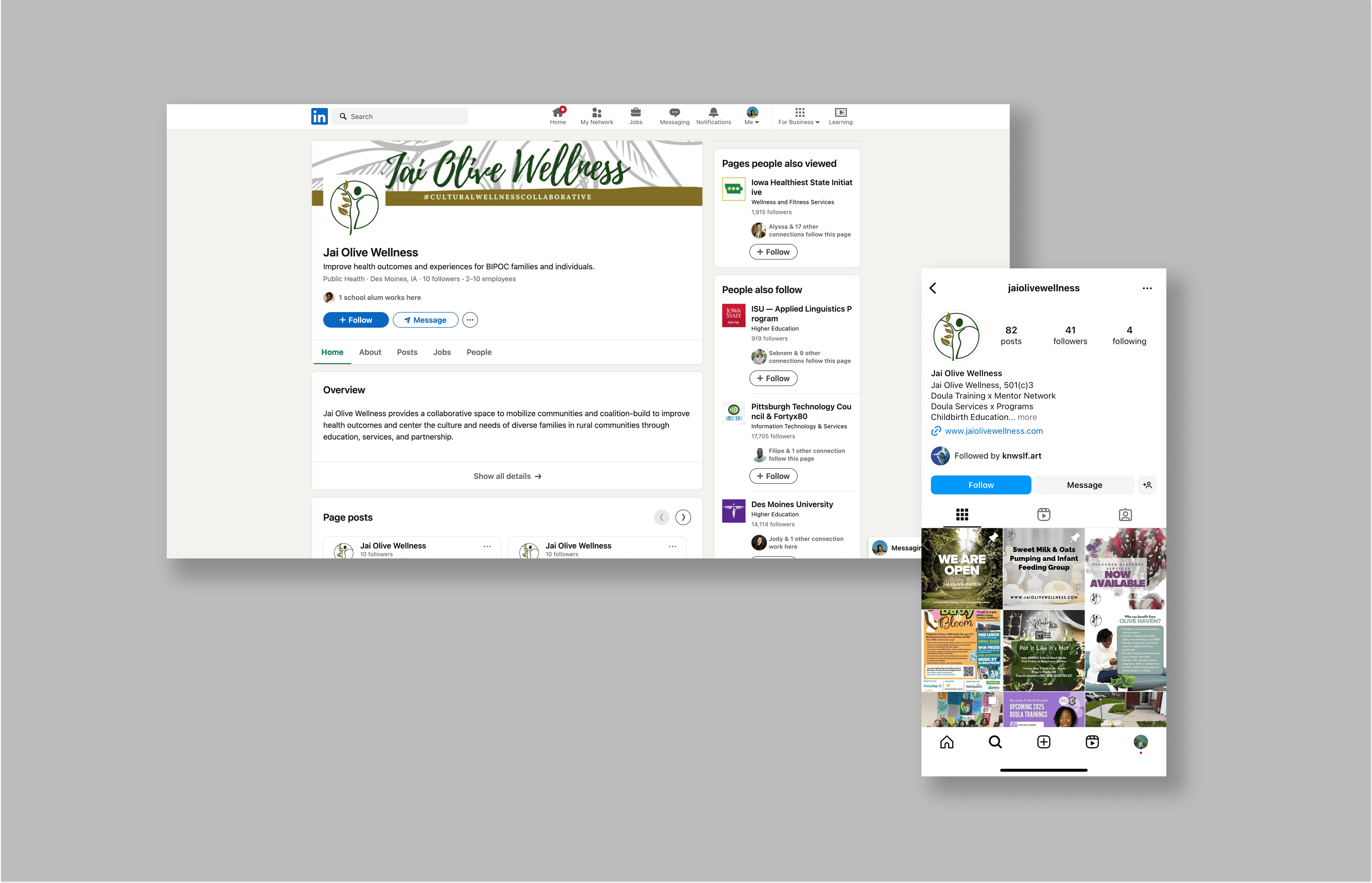Image resolution: width=1372 pixels, height=883 pixels.
Task: Switch to the Jobs page tab
Action: [442, 352]
